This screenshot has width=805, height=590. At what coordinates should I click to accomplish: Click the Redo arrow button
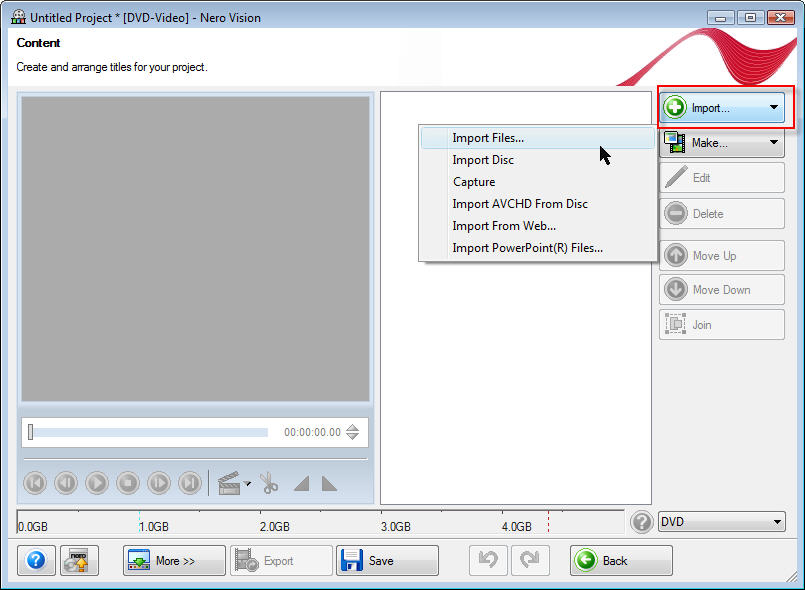[x=530, y=560]
